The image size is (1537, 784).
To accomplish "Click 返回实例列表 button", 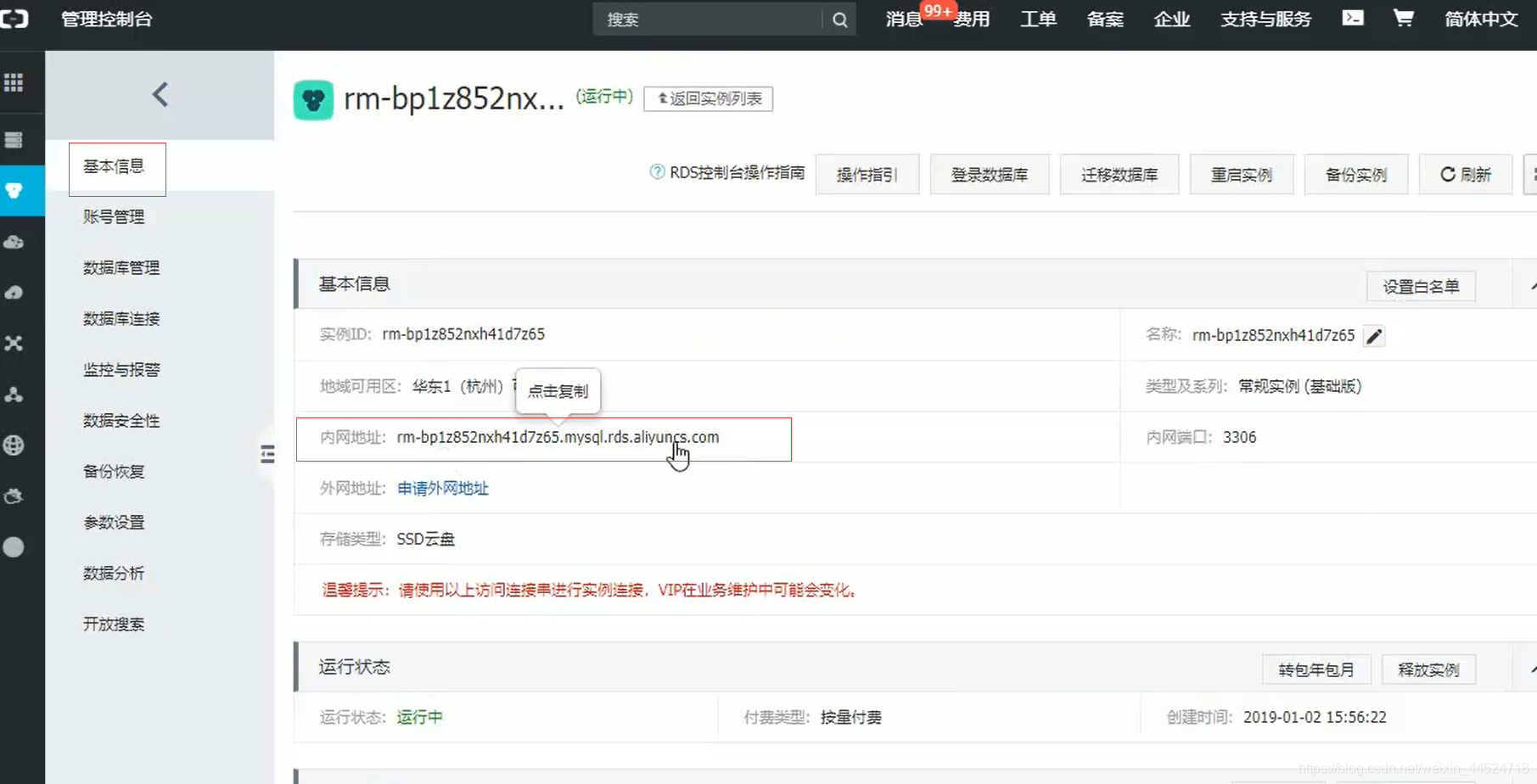I will pyautogui.click(x=708, y=98).
